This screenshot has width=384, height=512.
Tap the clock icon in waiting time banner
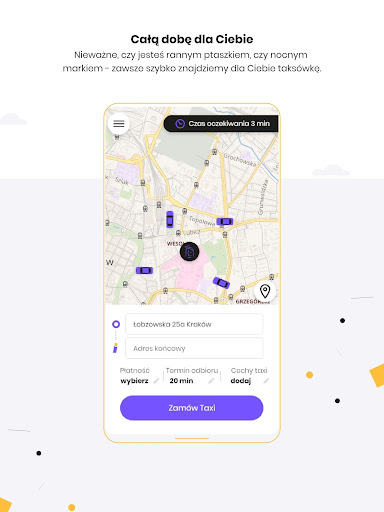point(180,124)
